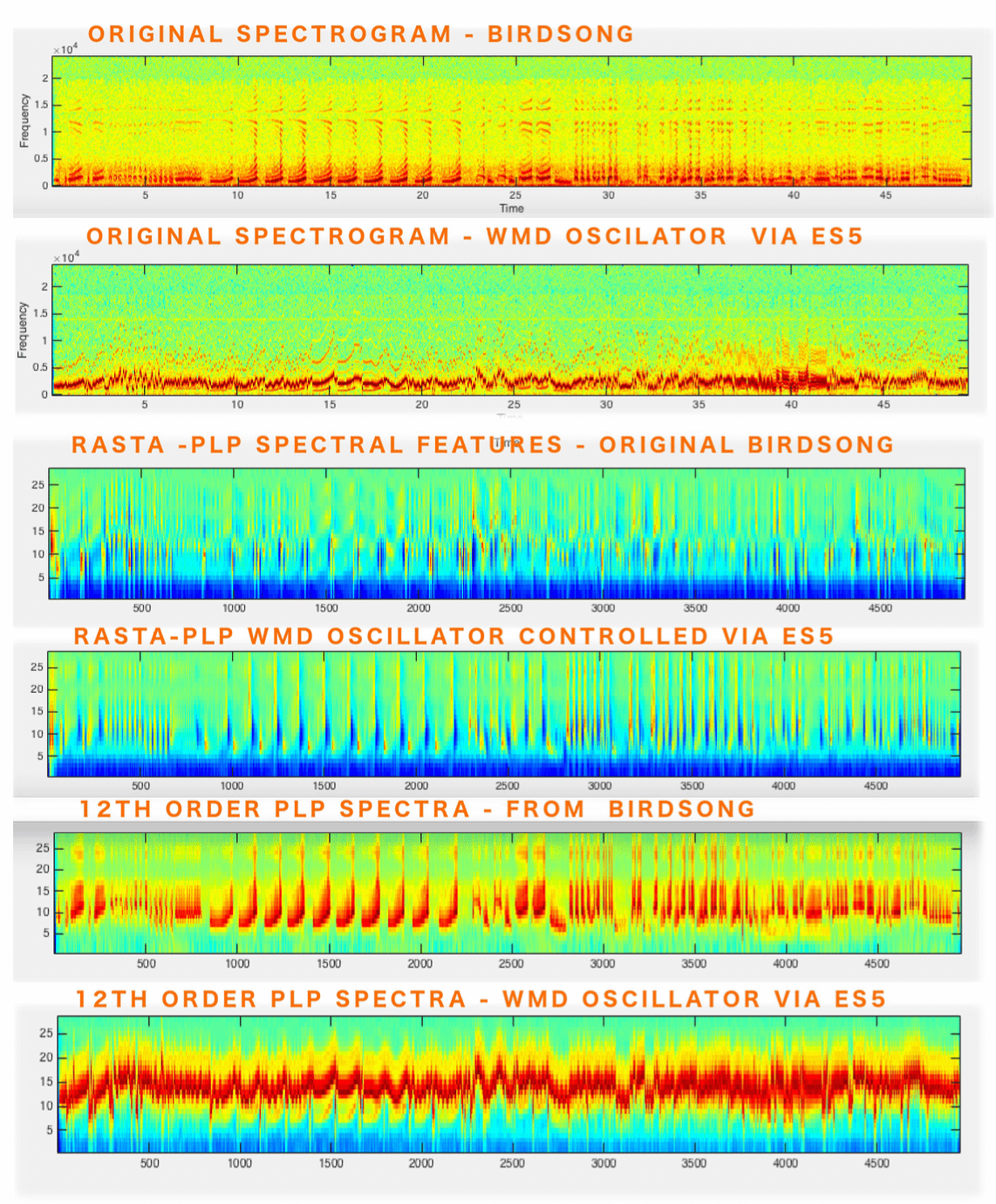This screenshot has height=1204, width=996.
Task: Click the "RASTA-PLP WMD Oscillator Controlled via ES5" title
Action: coord(454,636)
